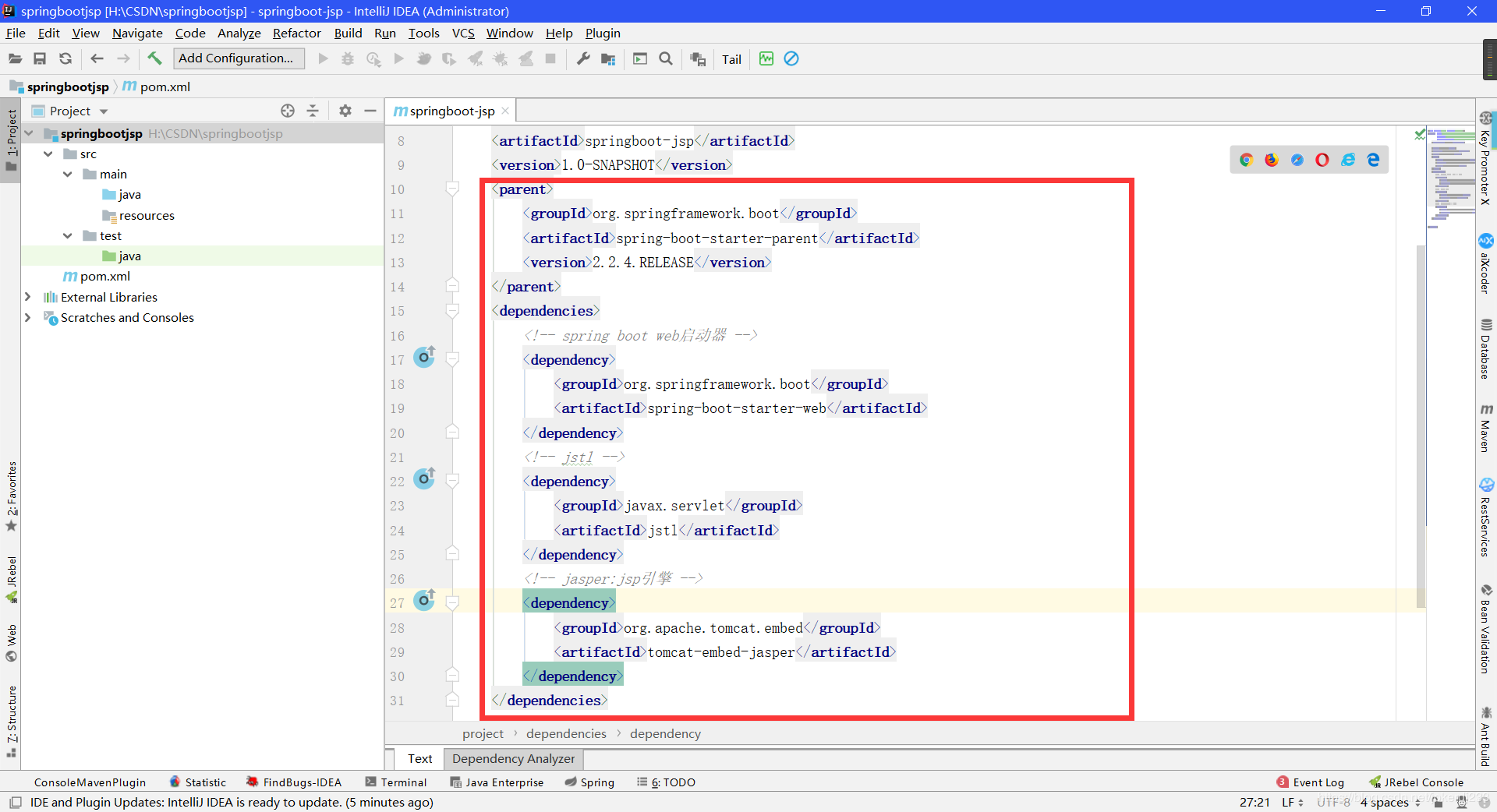The width and height of the screenshot is (1497, 812).
Task: Open the File menu
Action: click(x=16, y=33)
